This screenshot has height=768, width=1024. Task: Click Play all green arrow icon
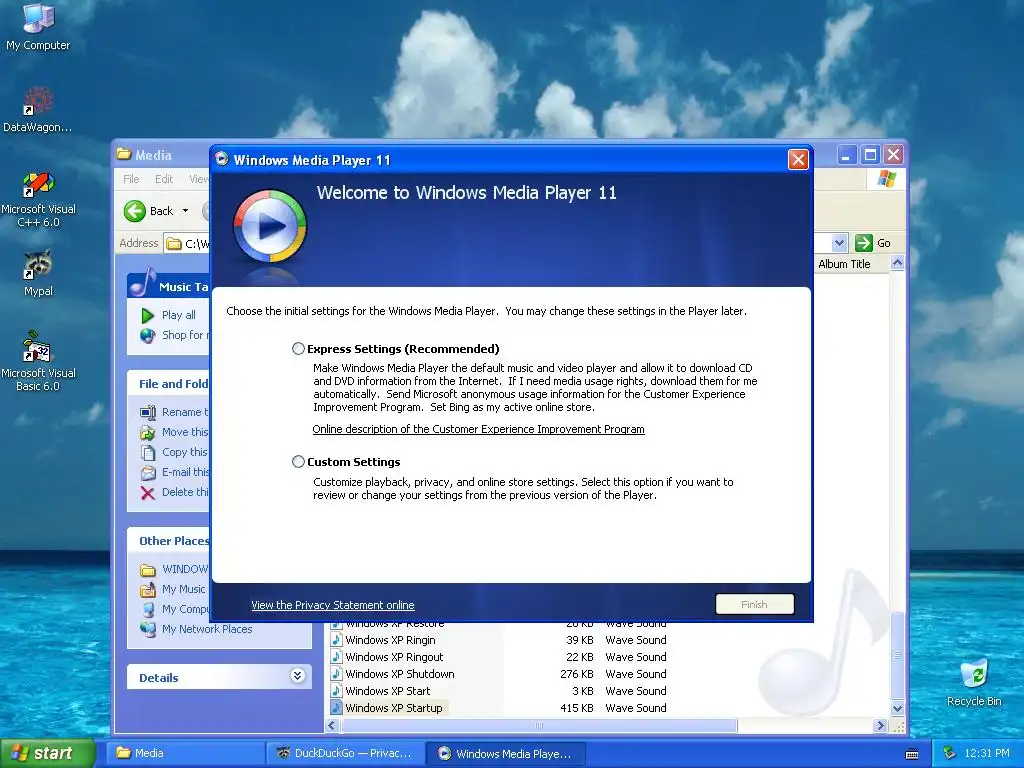148,315
